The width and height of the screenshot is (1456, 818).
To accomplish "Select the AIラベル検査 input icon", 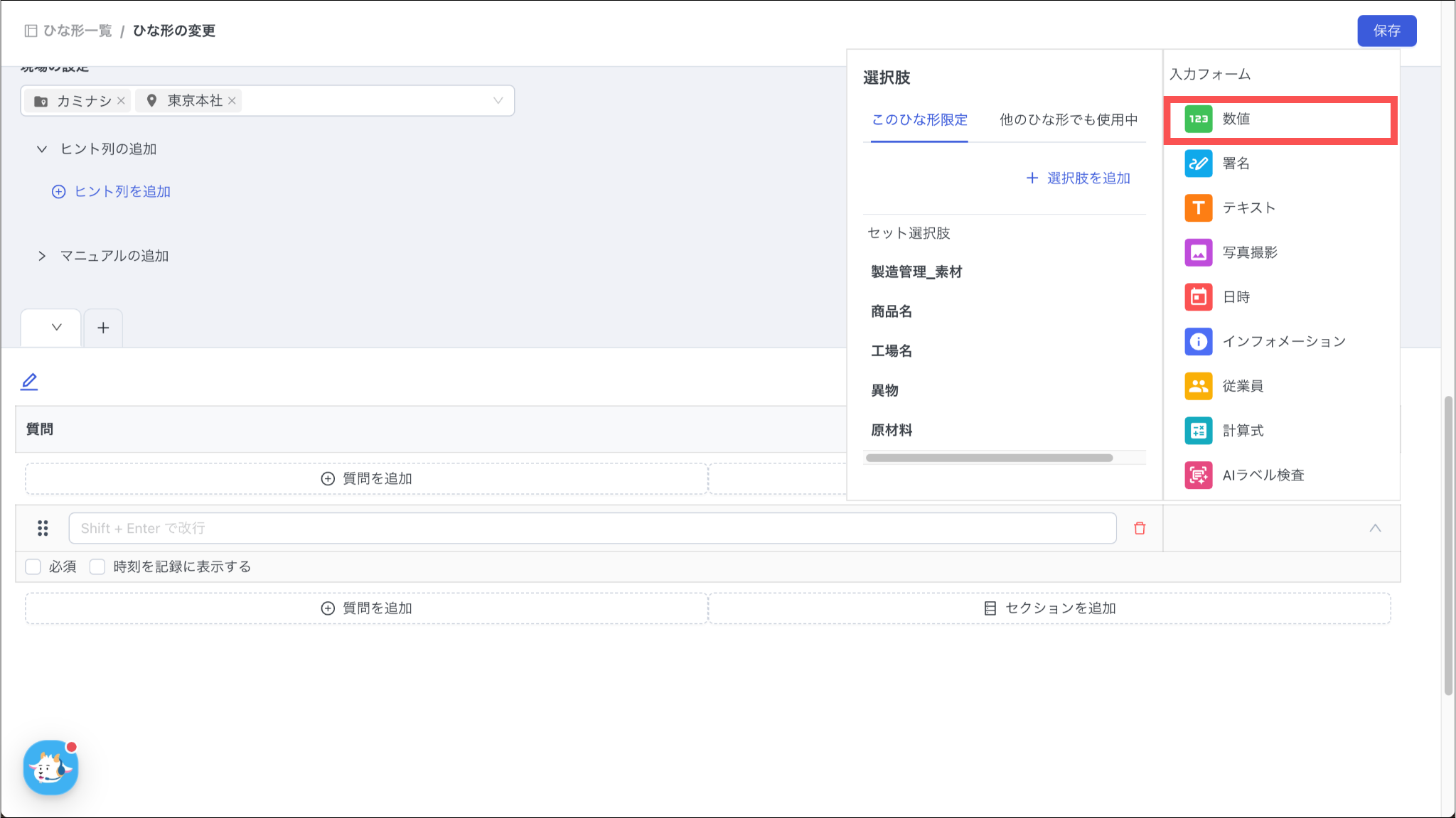I will 1198,475.
